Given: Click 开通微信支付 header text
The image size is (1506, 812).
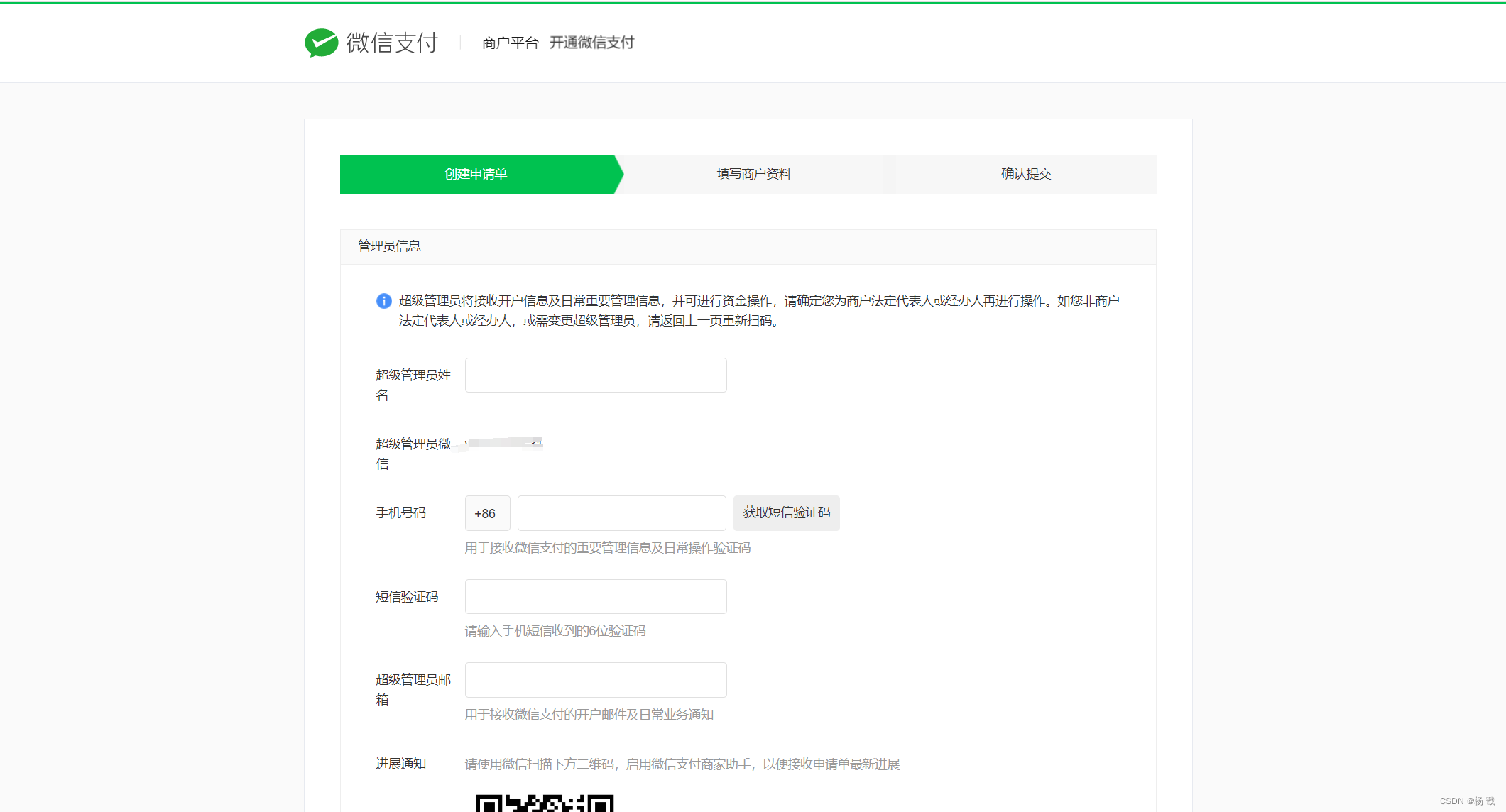Looking at the screenshot, I should 591,43.
